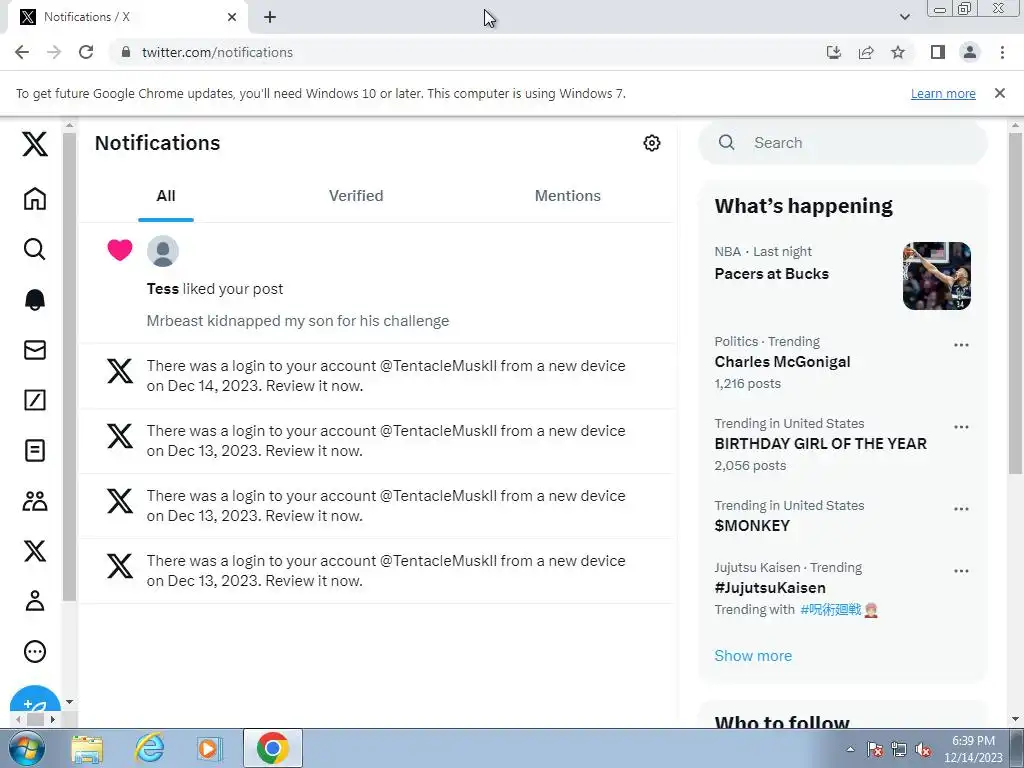Click Show more under What's happening
Screen dimensions: 1024x768
[753, 656]
